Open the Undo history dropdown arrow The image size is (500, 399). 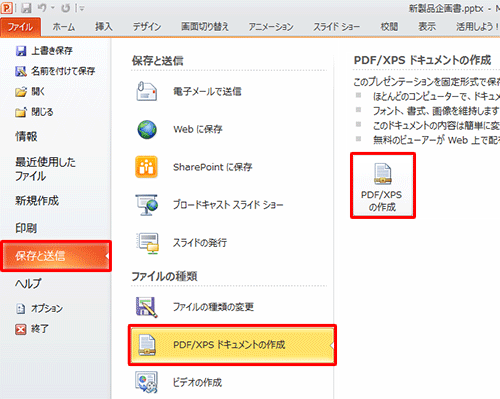(53, 8)
